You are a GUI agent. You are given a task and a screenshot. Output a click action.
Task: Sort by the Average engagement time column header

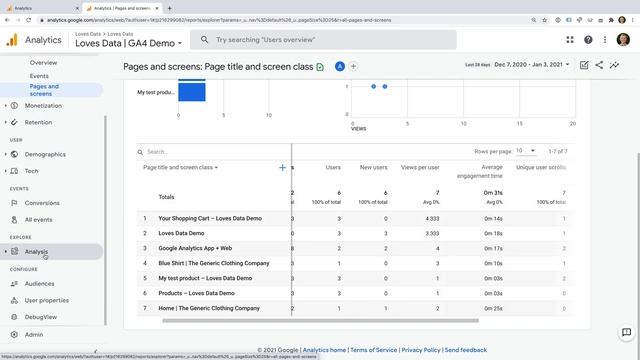(480, 171)
